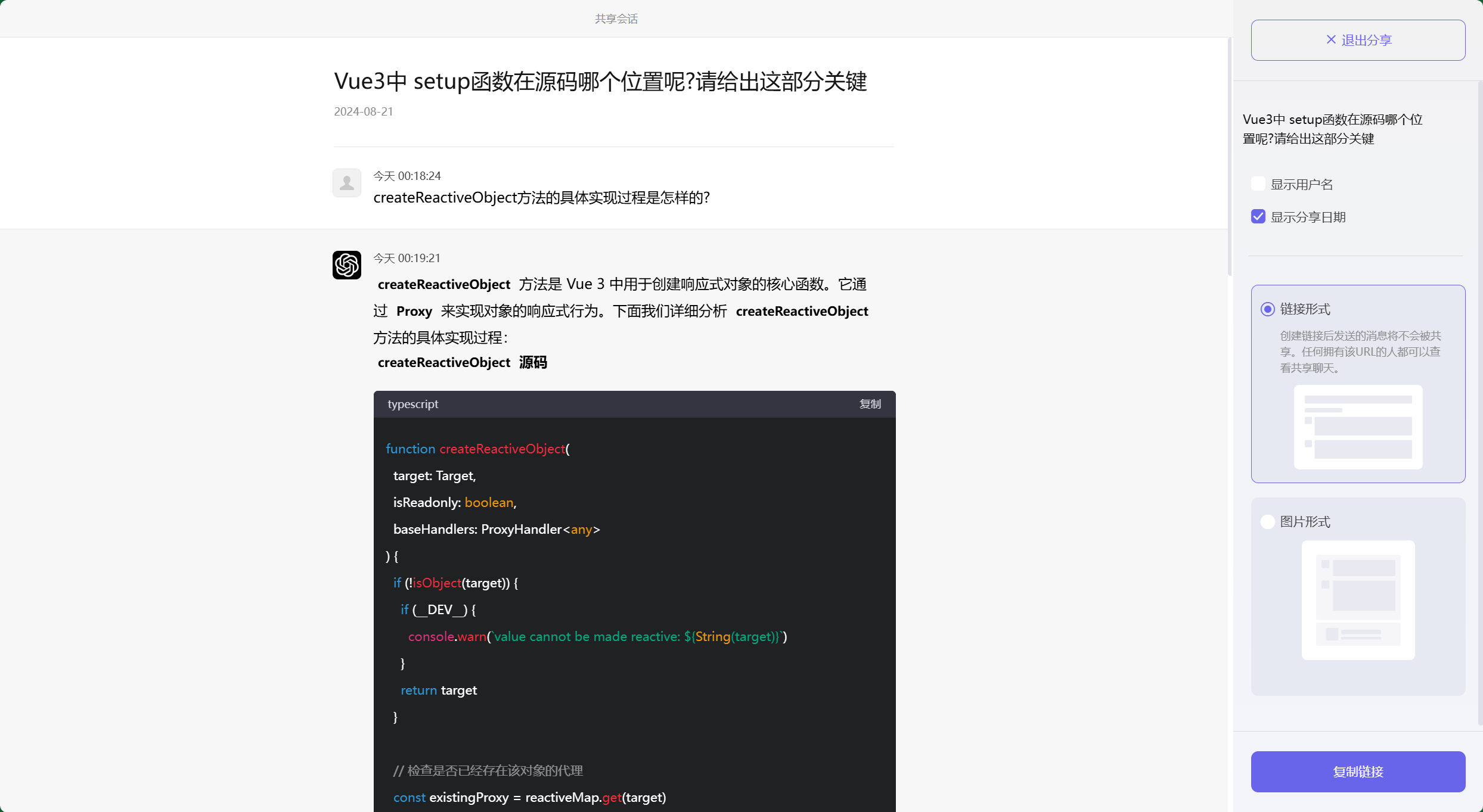
Task: Click the typescript language label
Action: [x=412, y=404]
